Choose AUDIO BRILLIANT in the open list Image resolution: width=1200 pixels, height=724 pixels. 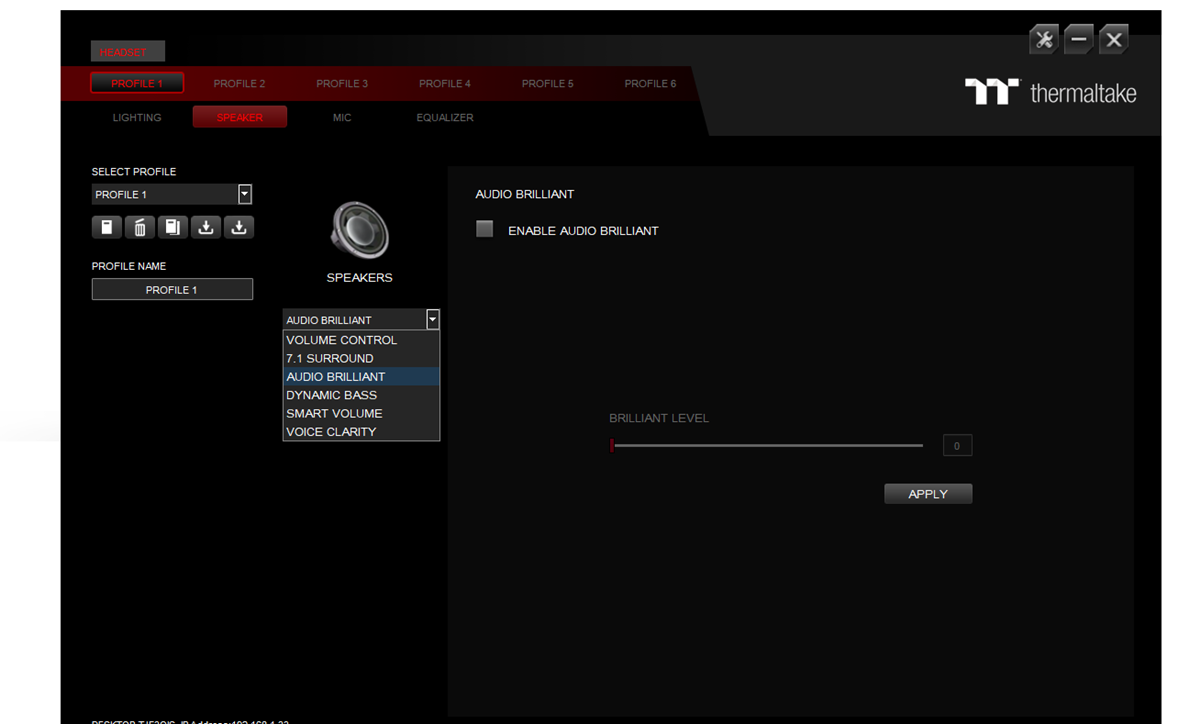coord(361,377)
